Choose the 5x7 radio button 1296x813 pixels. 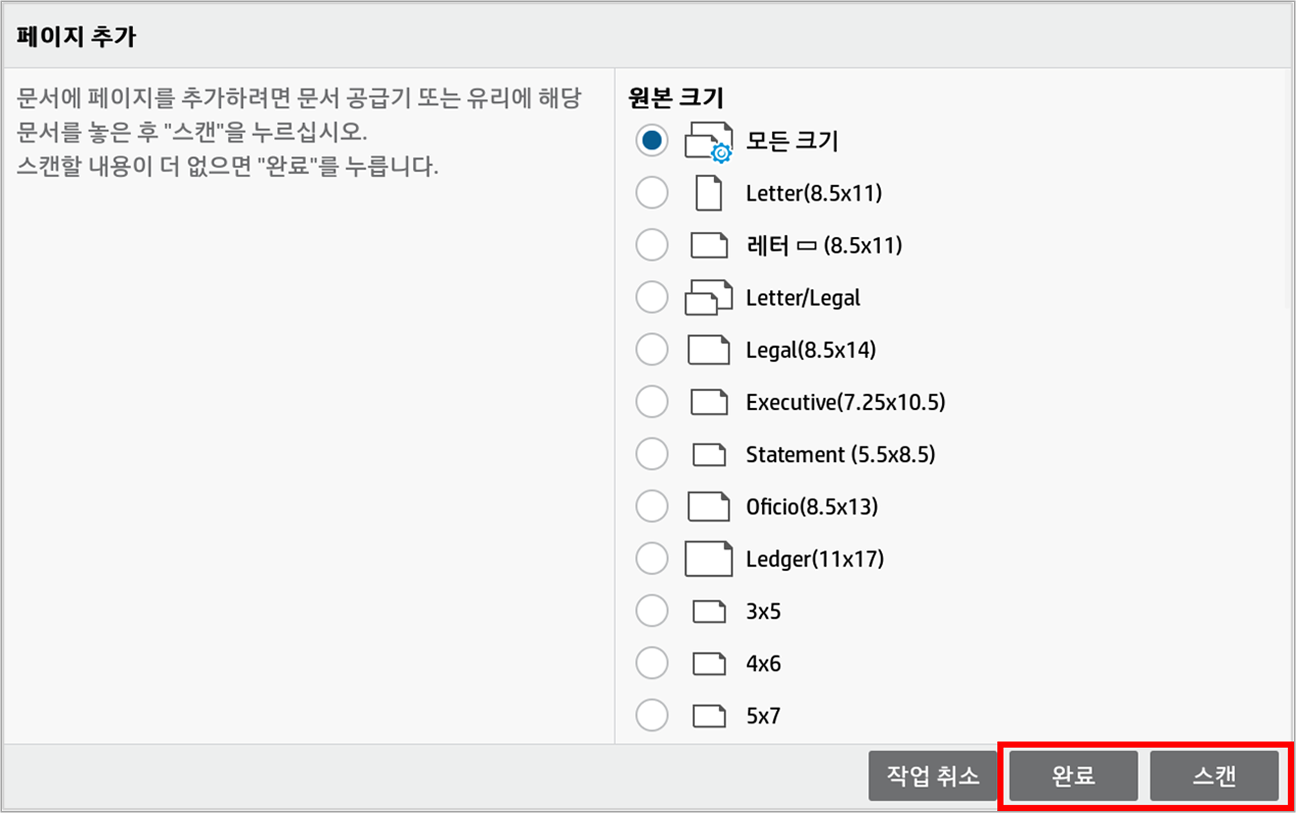click(x=652, y=715)
